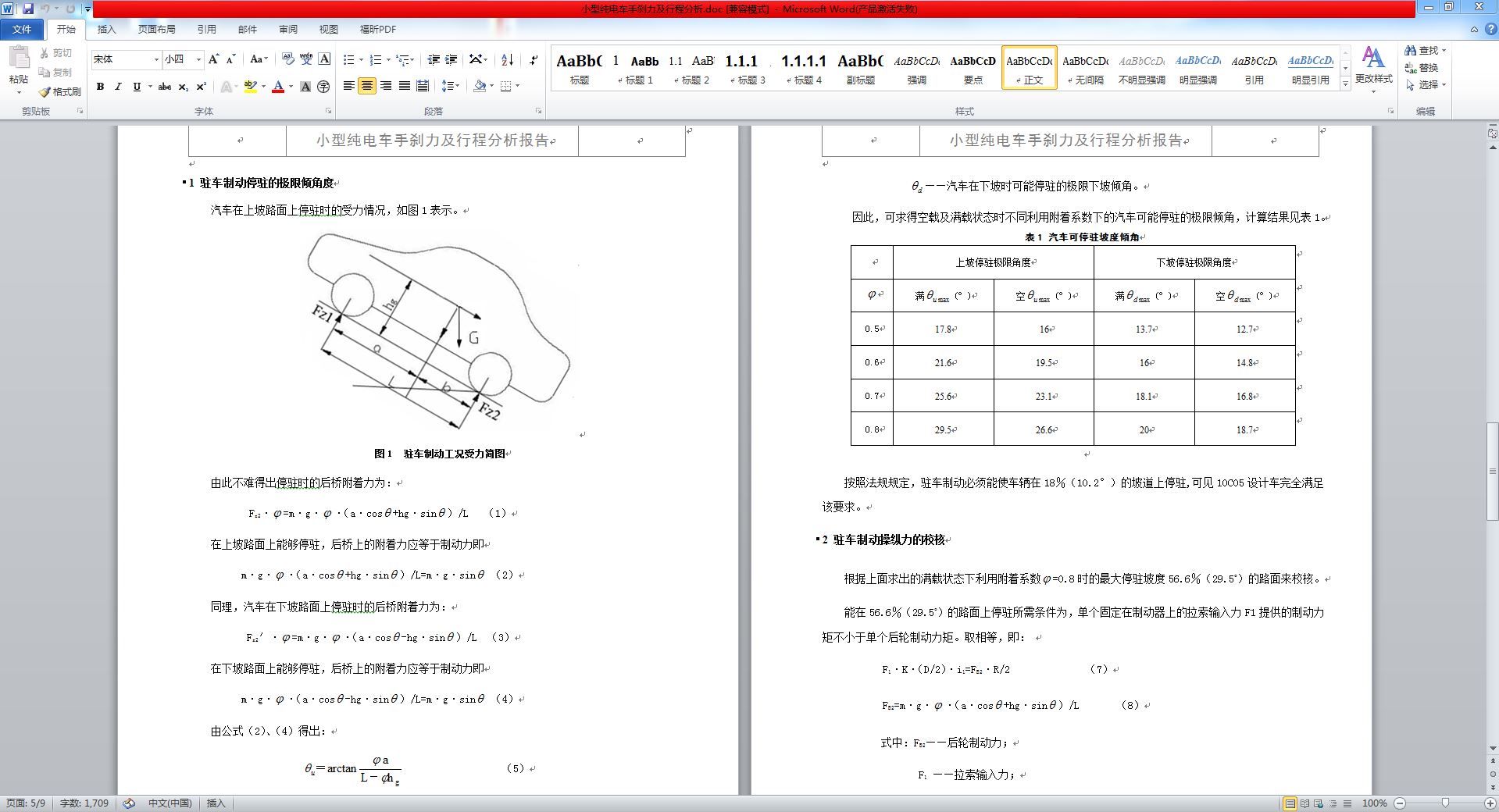The height and width of the screenshot is (812, 1499).
Task: Click word count 字数: 1,709 in status bar
Action: click(84, 803)
